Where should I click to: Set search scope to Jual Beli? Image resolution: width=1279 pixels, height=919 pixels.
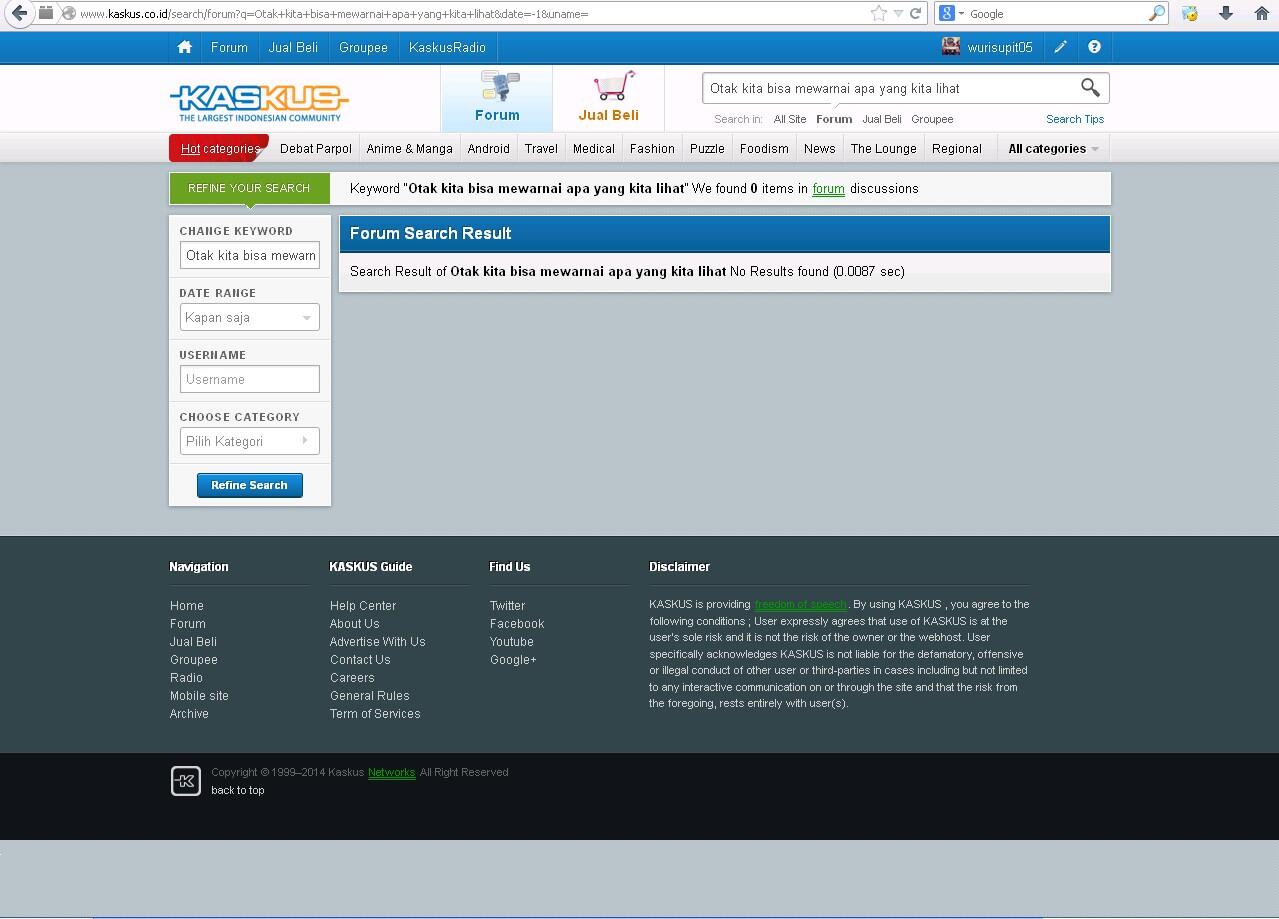point(881,119)
